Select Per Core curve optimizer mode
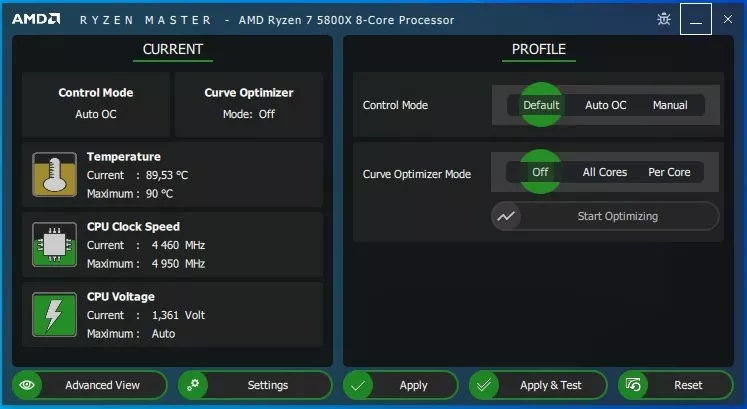This screenshot has width=747, height=409. coord(669,172)
